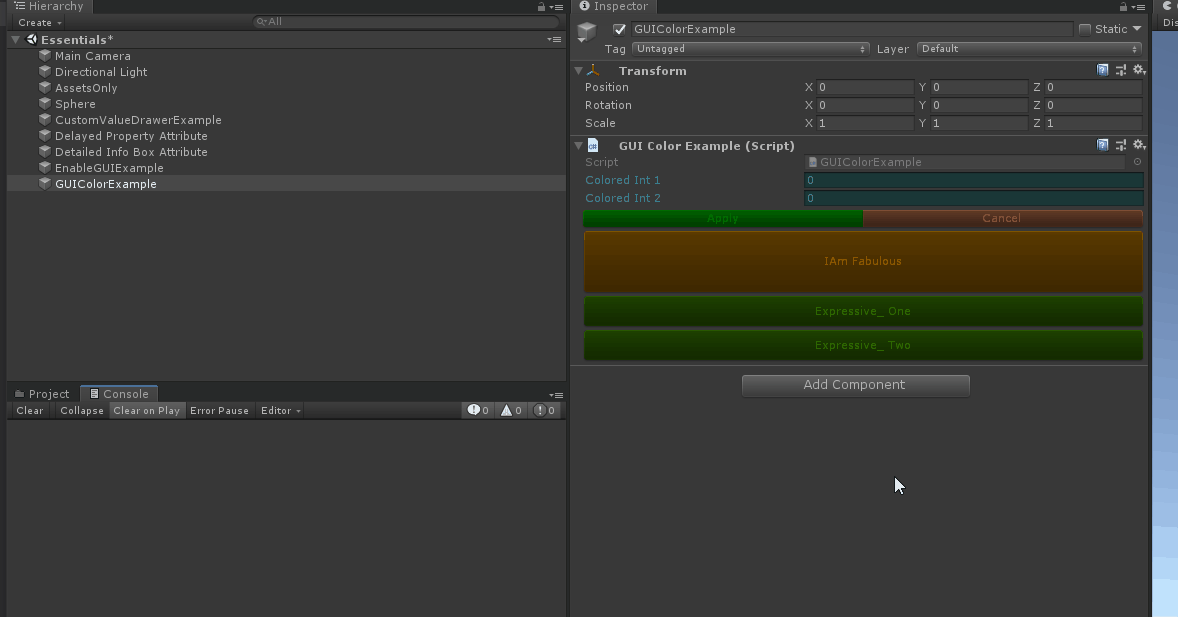The height and width of the screenshot is (617, 1178).
Task: Click the Colored Int 1 teal field
Action: point(973,180)
